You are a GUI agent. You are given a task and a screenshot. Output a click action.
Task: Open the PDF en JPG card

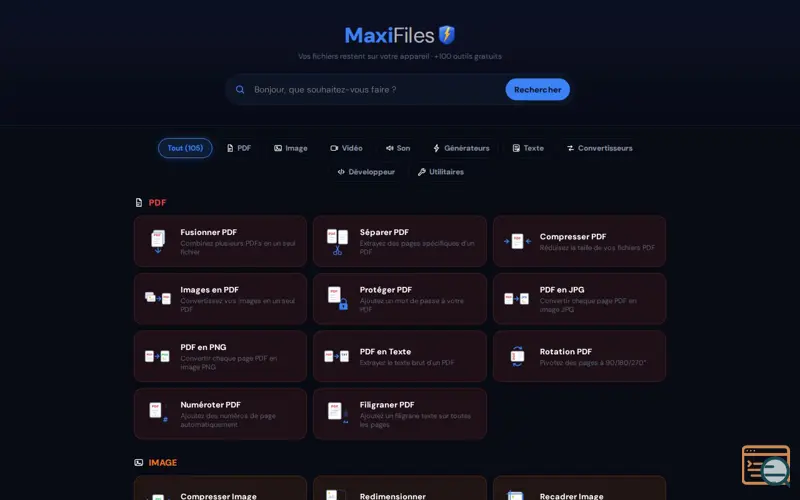pos(580,298)
